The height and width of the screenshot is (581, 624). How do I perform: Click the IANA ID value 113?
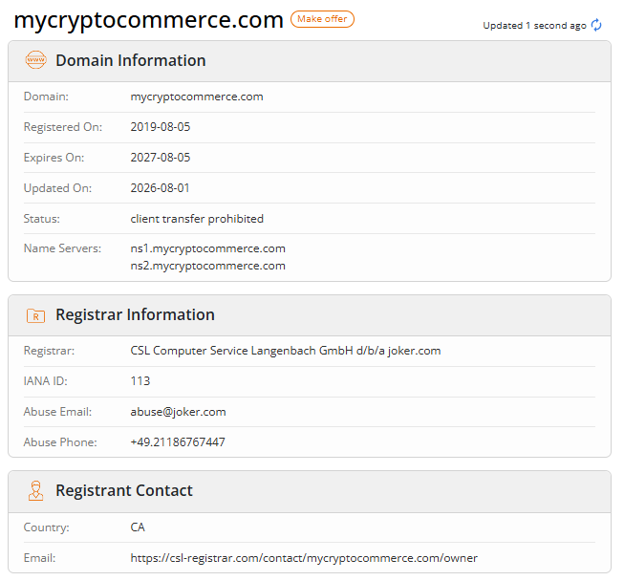click(140, 381)
